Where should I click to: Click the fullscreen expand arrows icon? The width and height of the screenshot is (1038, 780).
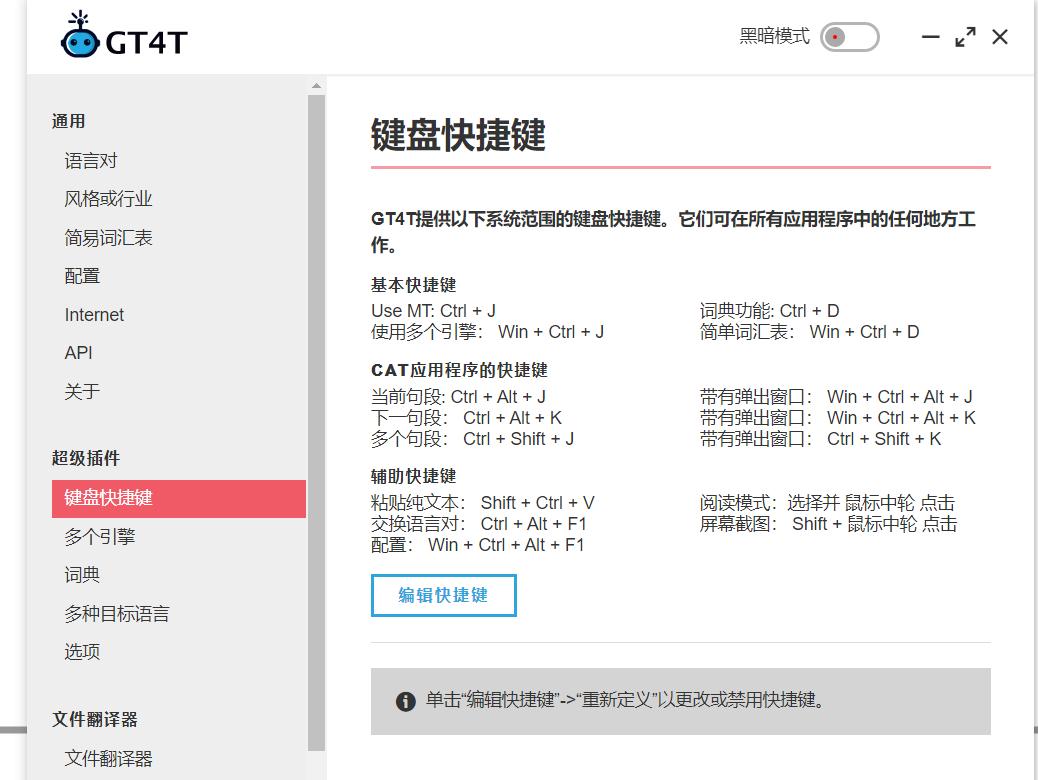pyautogui.click(x=965, y=37)
